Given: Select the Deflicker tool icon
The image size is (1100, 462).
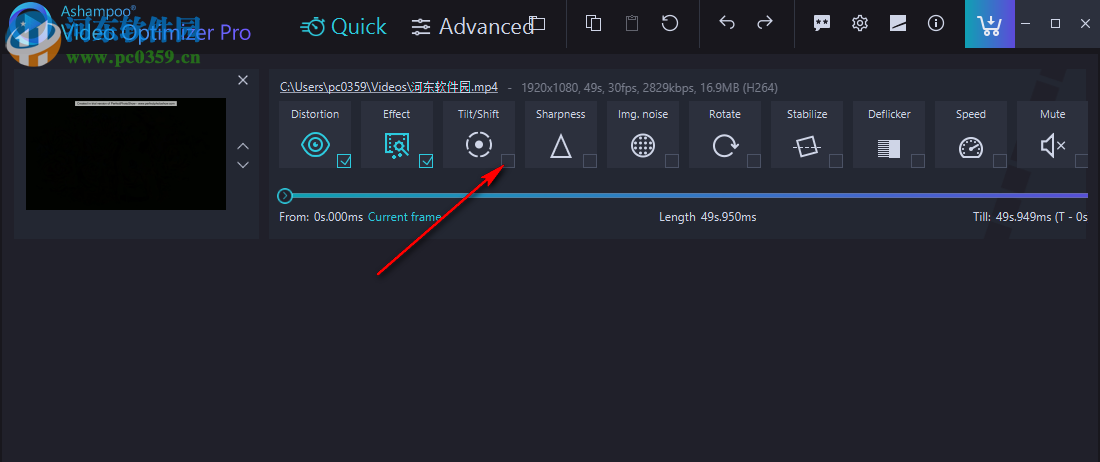Looking at the screenshot, I should [889, 148].
